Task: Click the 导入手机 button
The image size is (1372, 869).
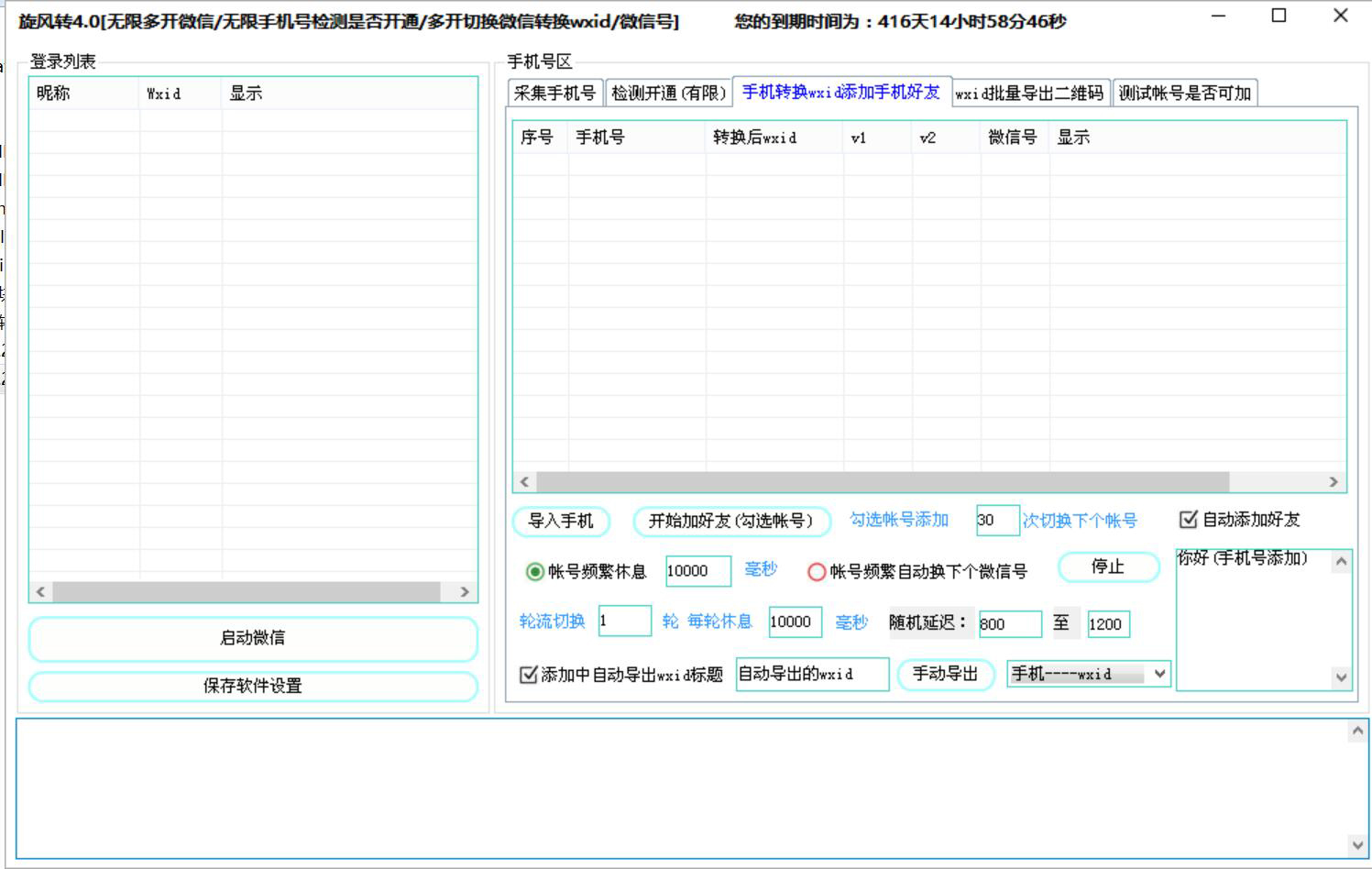Action: point(561,521)
